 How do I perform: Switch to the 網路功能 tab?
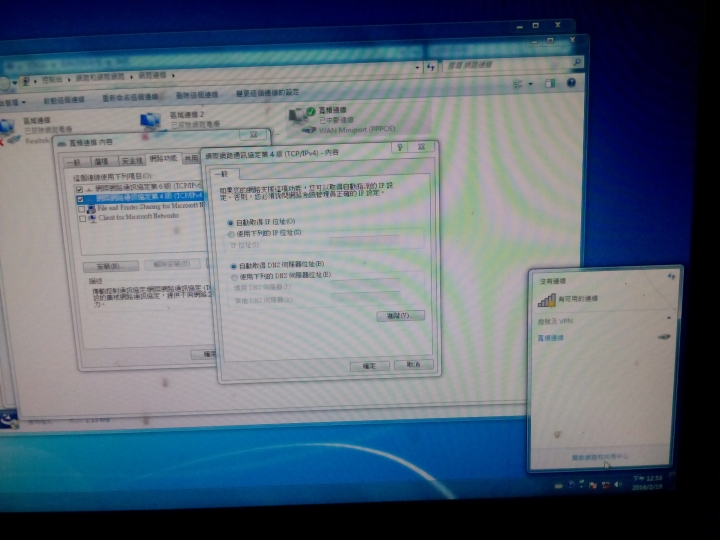coord(163,158)
